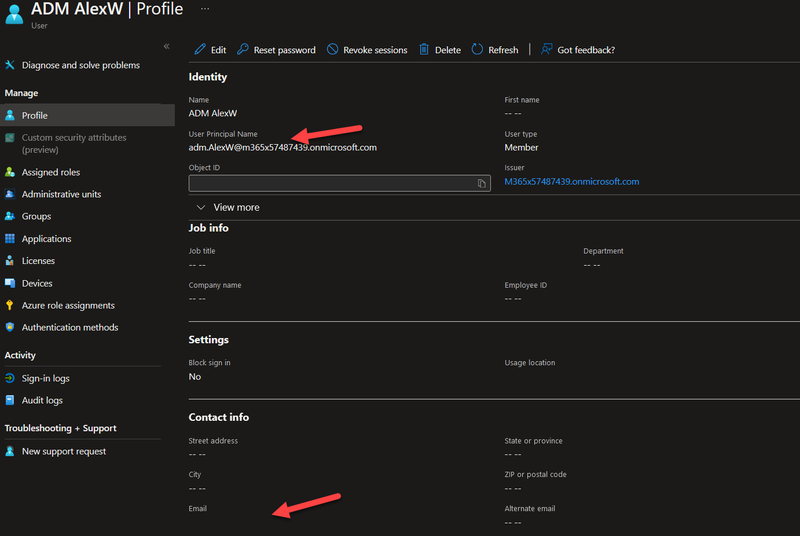This screenshot has height=536, width=800.
Task: Click the Sign-in logs icon
Action: point(10,378)
